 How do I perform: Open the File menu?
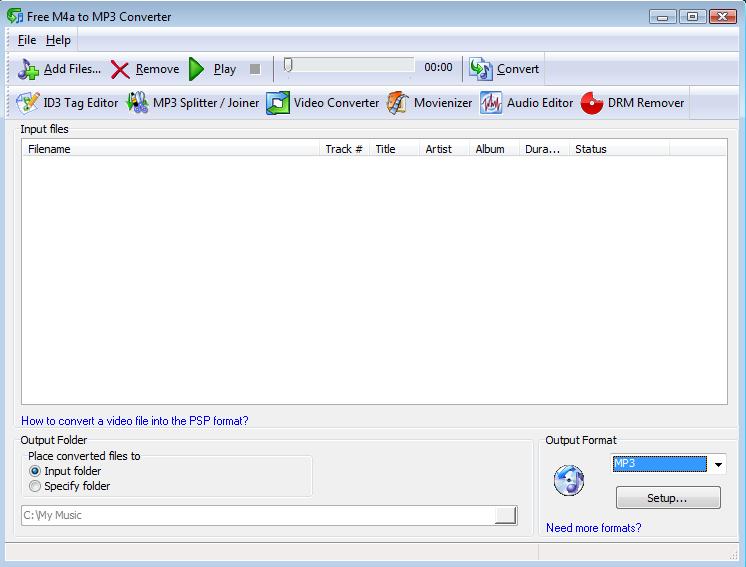(27, 40)
